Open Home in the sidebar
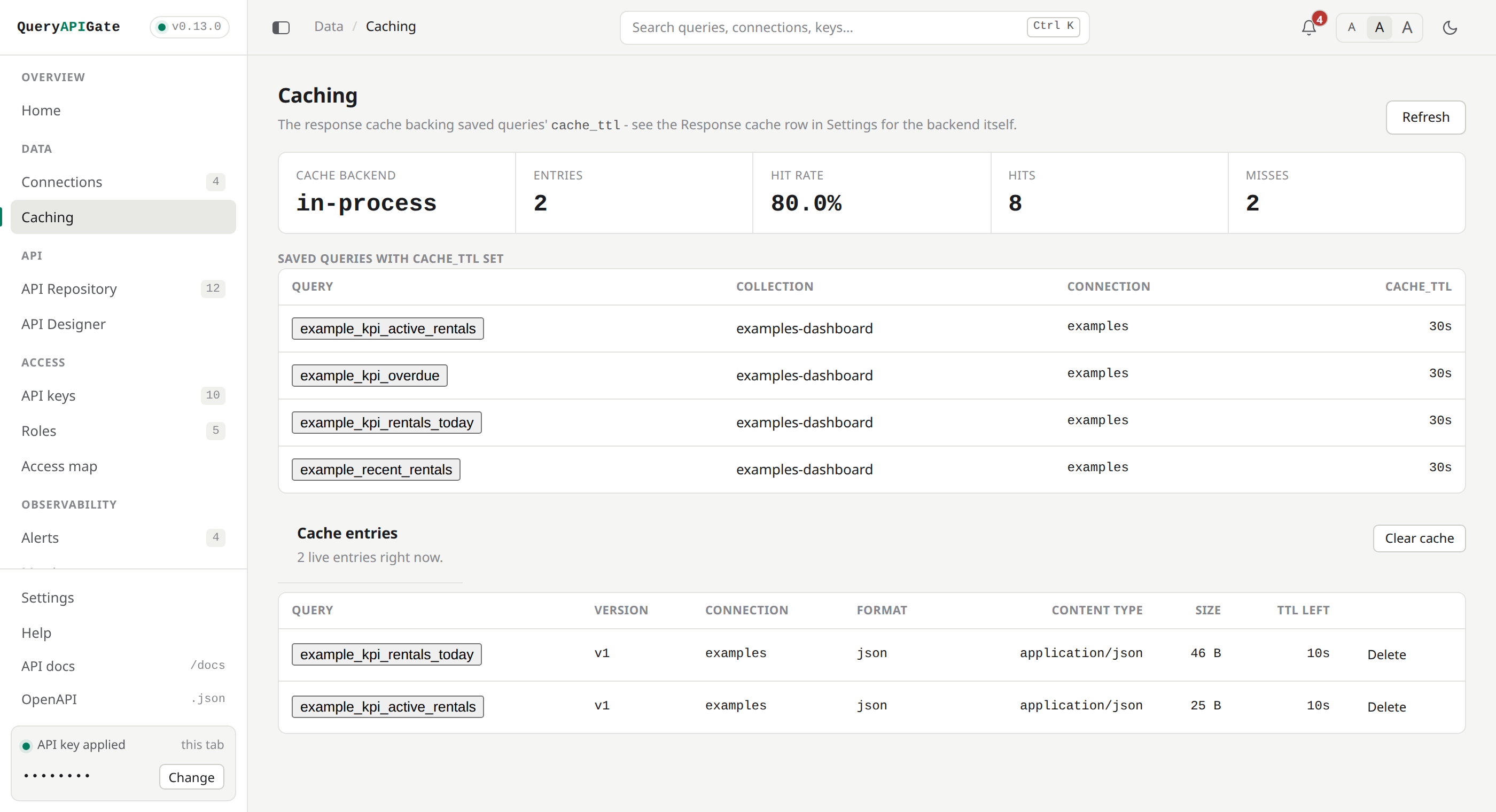The width and height of the screenshot is (1496, 812). point(123,111)
